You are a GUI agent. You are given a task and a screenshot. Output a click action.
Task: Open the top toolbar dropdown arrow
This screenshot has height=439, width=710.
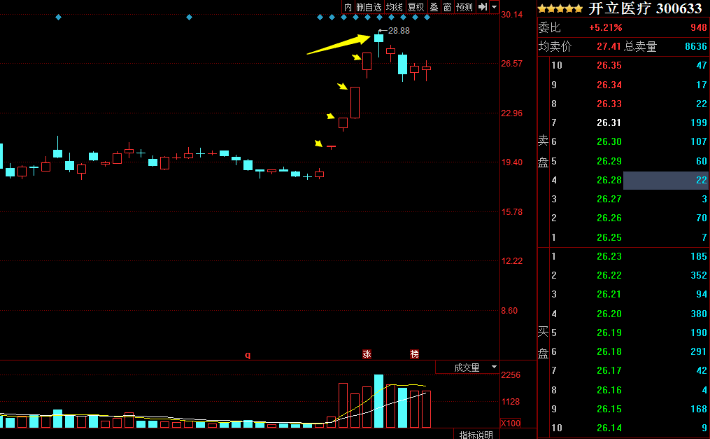coord(493,7)
